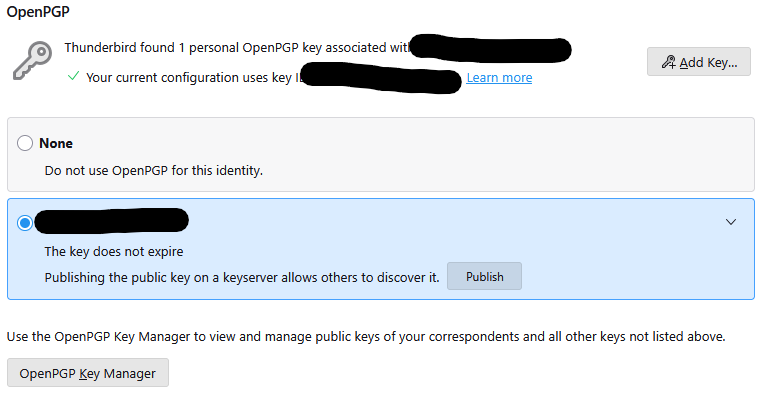Click the large OpenPGP key icon
The image size is (772, 400).
click(x=32, y=61)
